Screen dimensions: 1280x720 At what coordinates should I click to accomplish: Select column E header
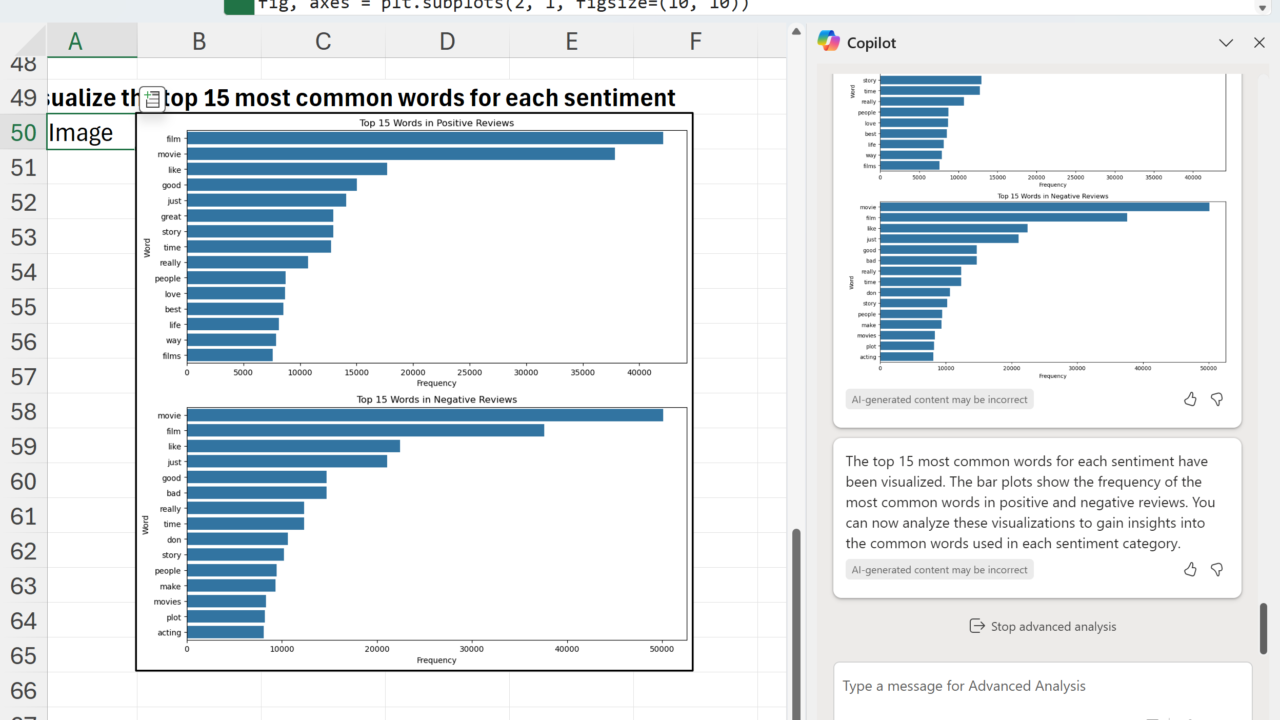pos(571,41)
